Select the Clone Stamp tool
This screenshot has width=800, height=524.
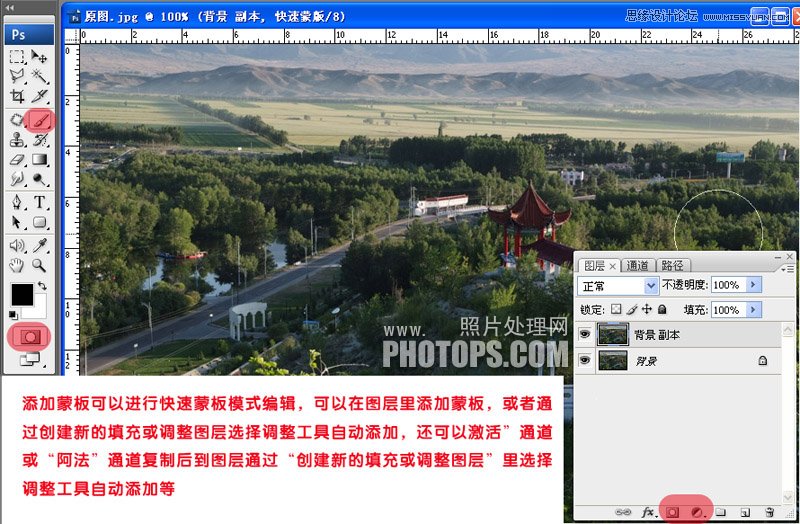(17, 140)
